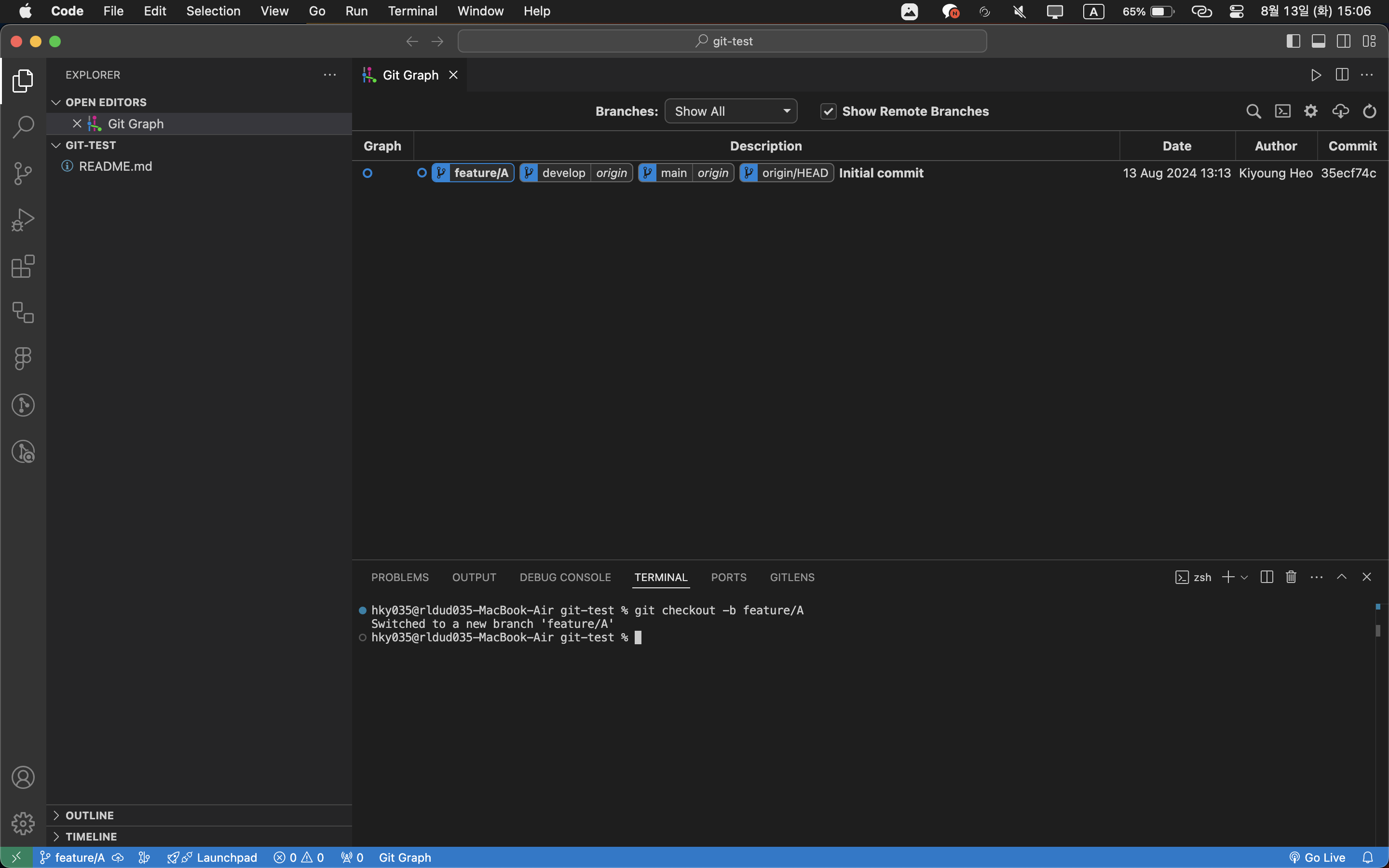Switch to the PORTS tab
Image resolution: width=1389 pixels, height=868 pixels.
[729, 578]
